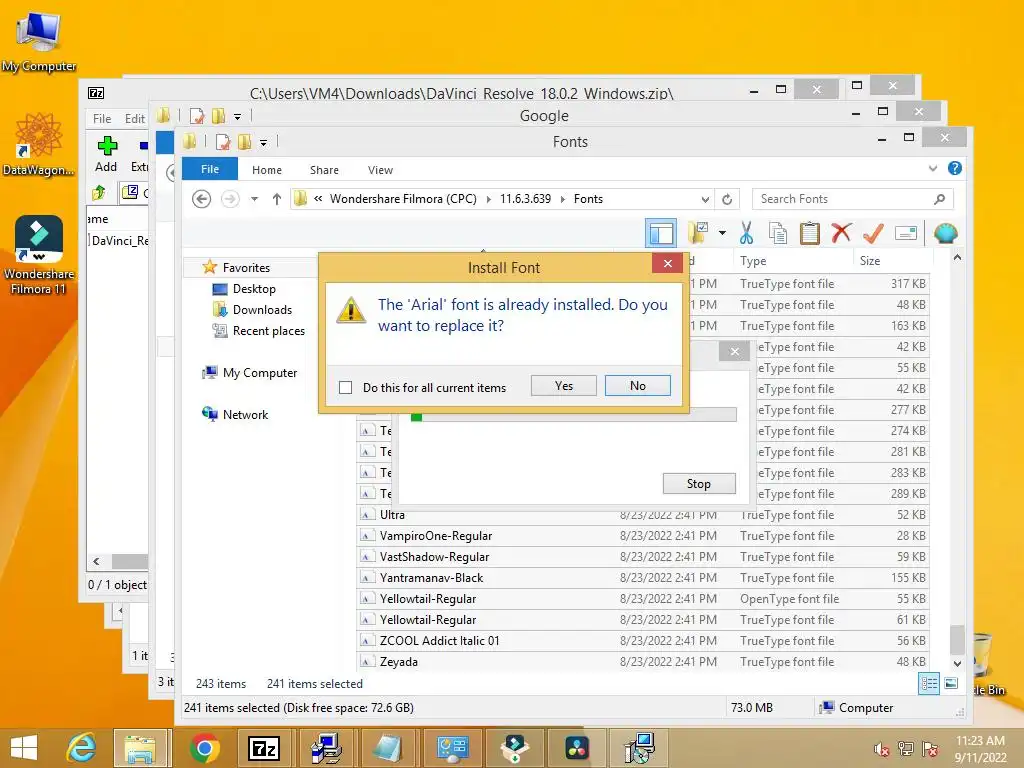Select Desktop in navigation pane
Image resolution: width=1024 pixels, height=768 pixels.
pos(254,289)
